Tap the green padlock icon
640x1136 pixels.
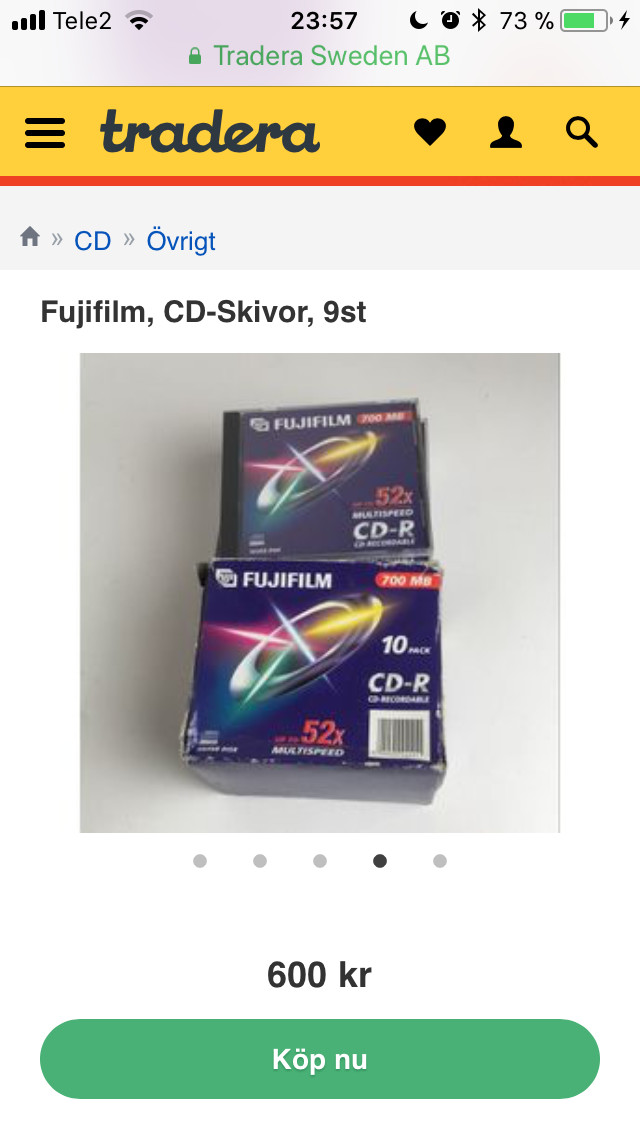[194, 57]
